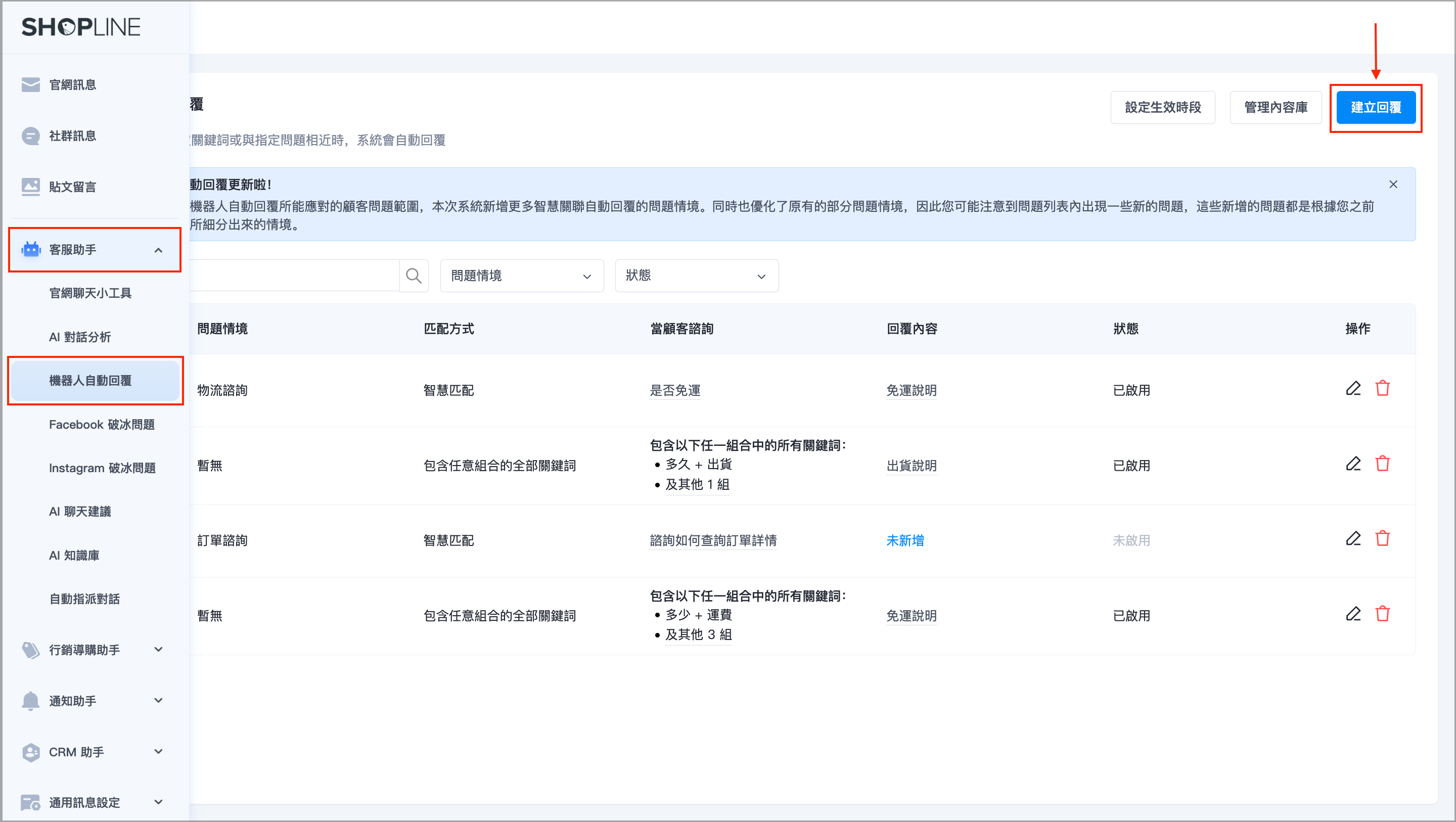Click the 管理內容庫 button
This screenshot has width=1456, height=822.
click(x=1275, y=107)
